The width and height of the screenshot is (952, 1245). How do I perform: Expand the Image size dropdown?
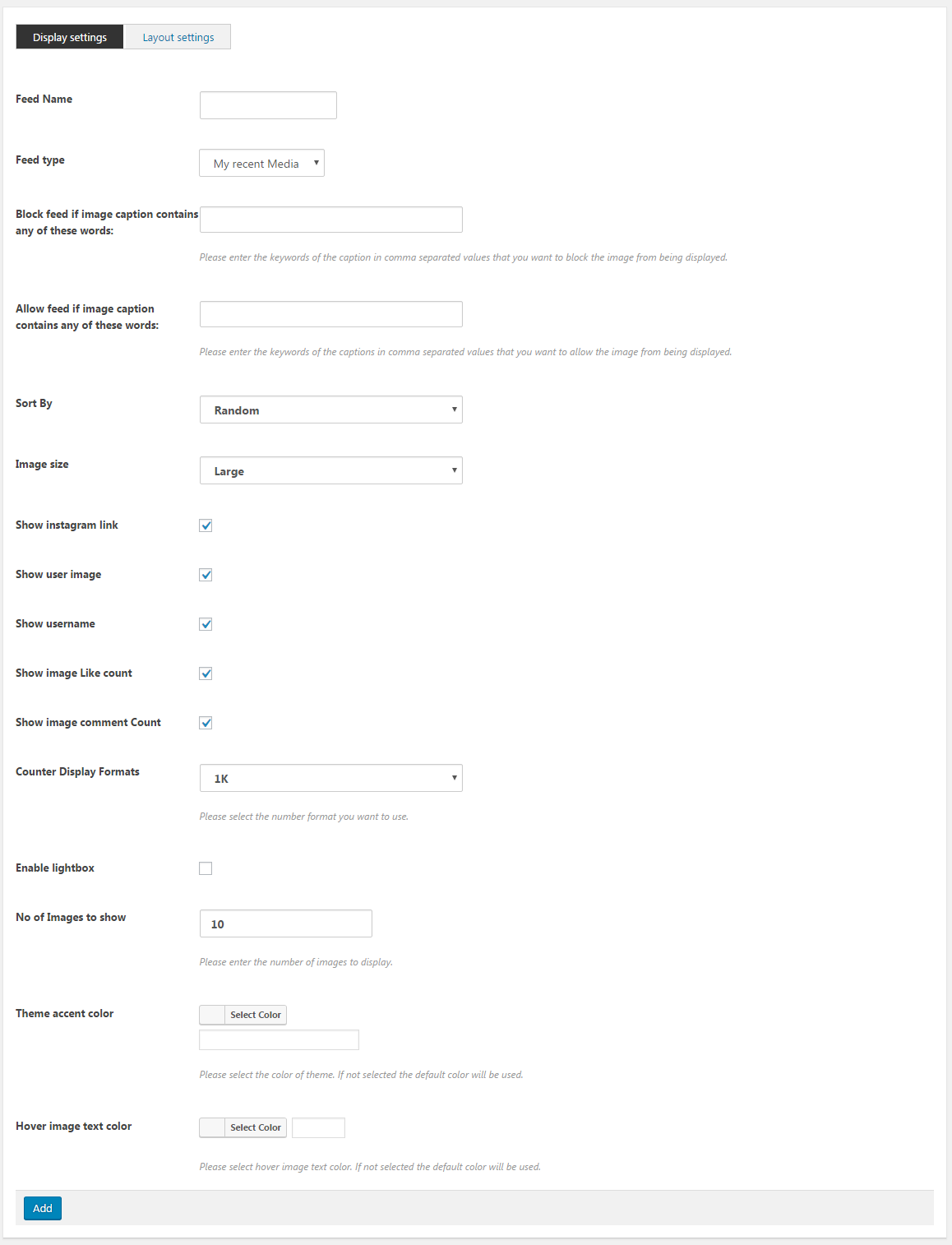point(330,470)
